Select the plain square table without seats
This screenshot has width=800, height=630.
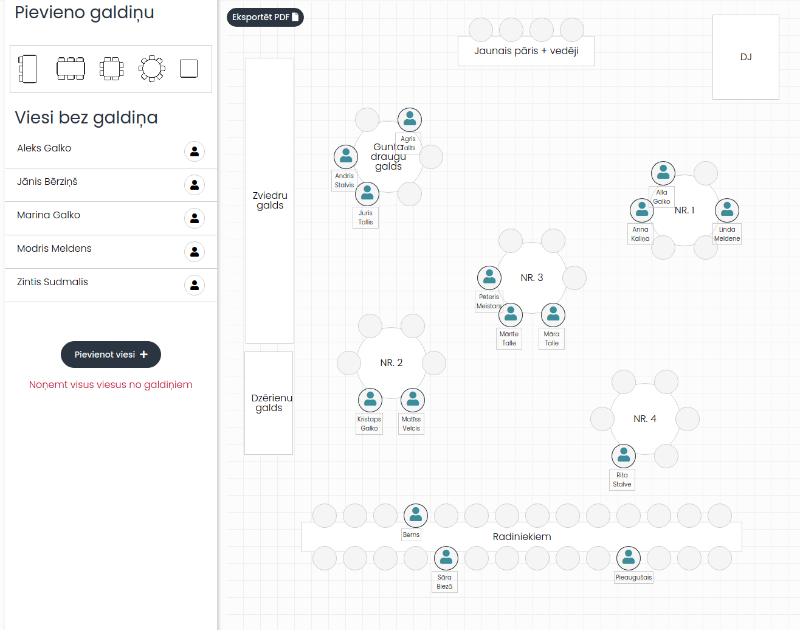coord(189,68)
